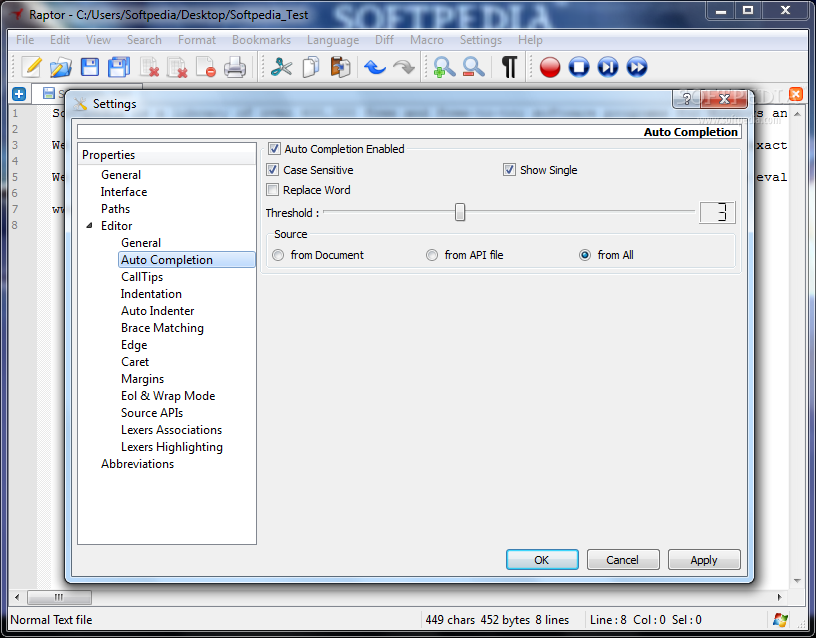This screenshot has height=638, width=816.
Task: Toggle the paragraph marks pilcrow icon
Action: [x=509, y=67]
